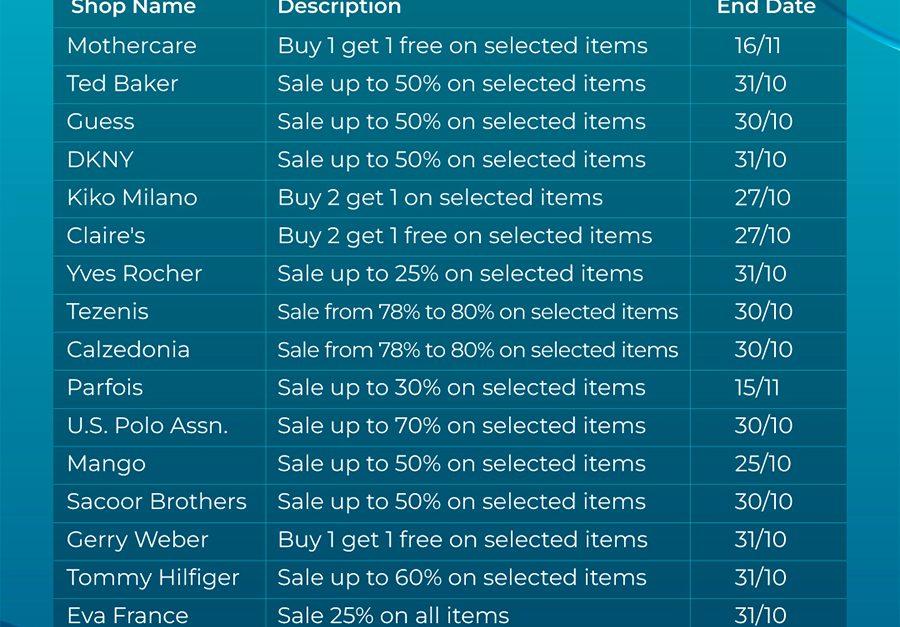Select Mango end date 25/10
Screen dimensions: 900x627
(763, 463)
